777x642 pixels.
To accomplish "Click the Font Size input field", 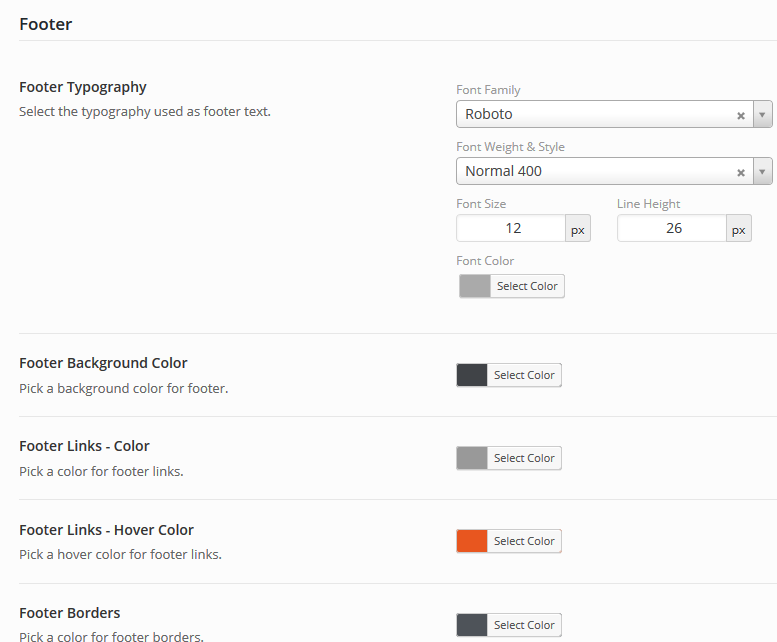I will pos(511,229).
